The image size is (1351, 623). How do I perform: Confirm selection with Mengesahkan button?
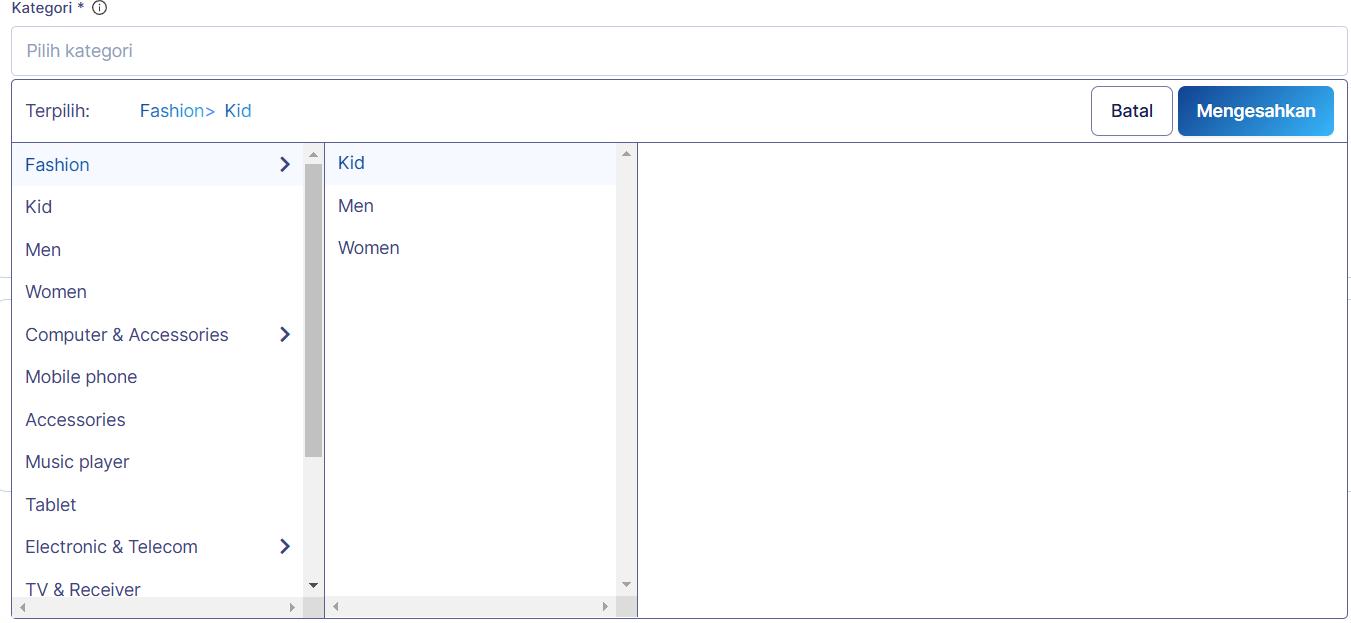1255,111
